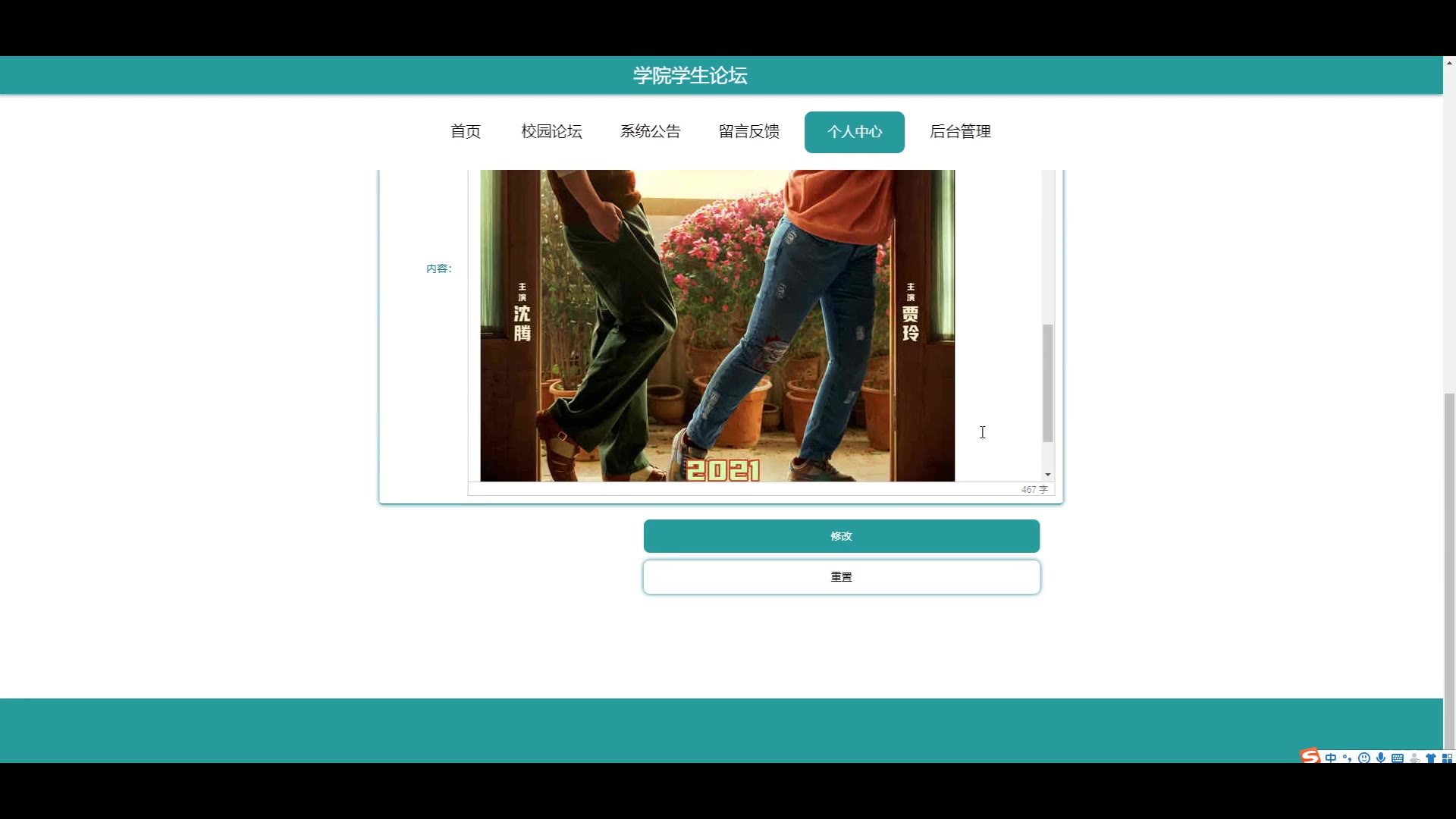
Task: Open the 校园论坛 menu item
Action: tap(551, 132)
